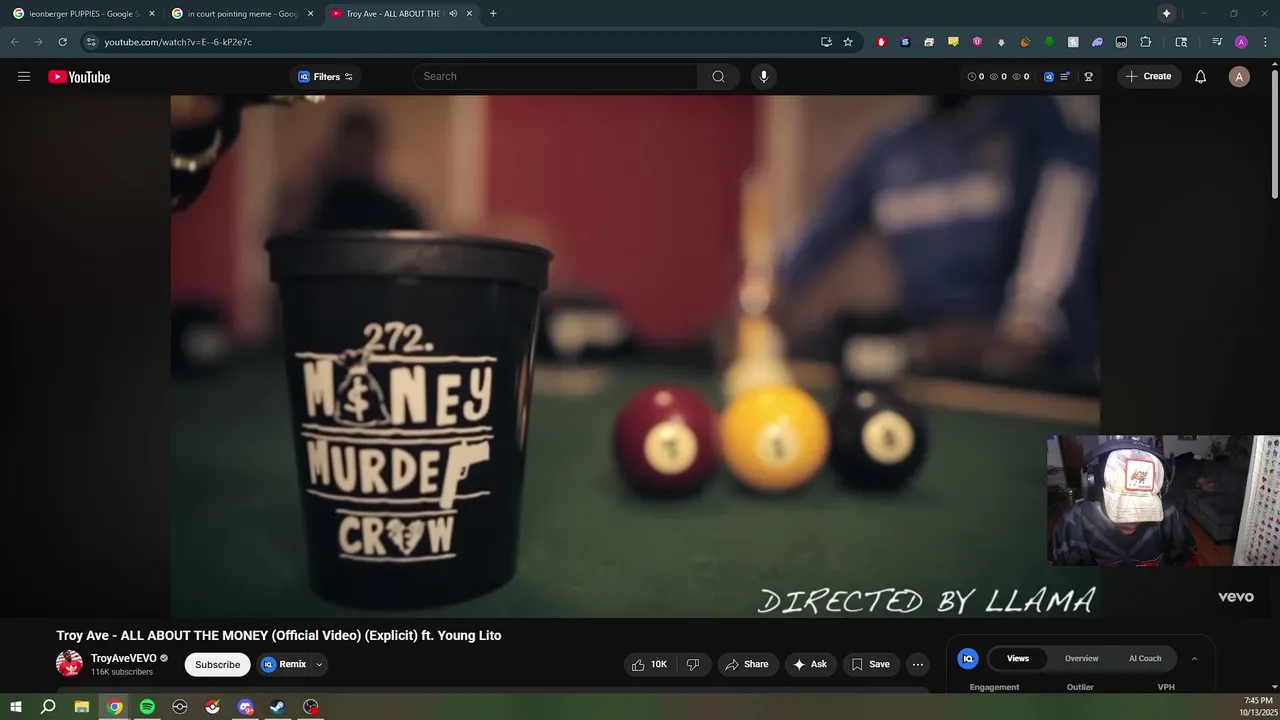
Task: Start a voice search with the microphone
Action: pyautogui.click(x=764, y=77)
